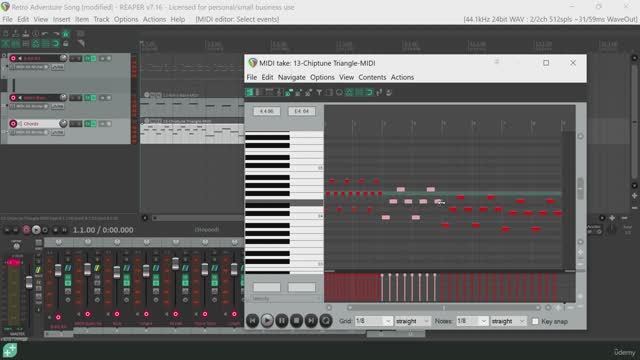Open Navigate menu in MIDI editor
Image resolution: width=640 pixels, height=360 pixels.
291,77
